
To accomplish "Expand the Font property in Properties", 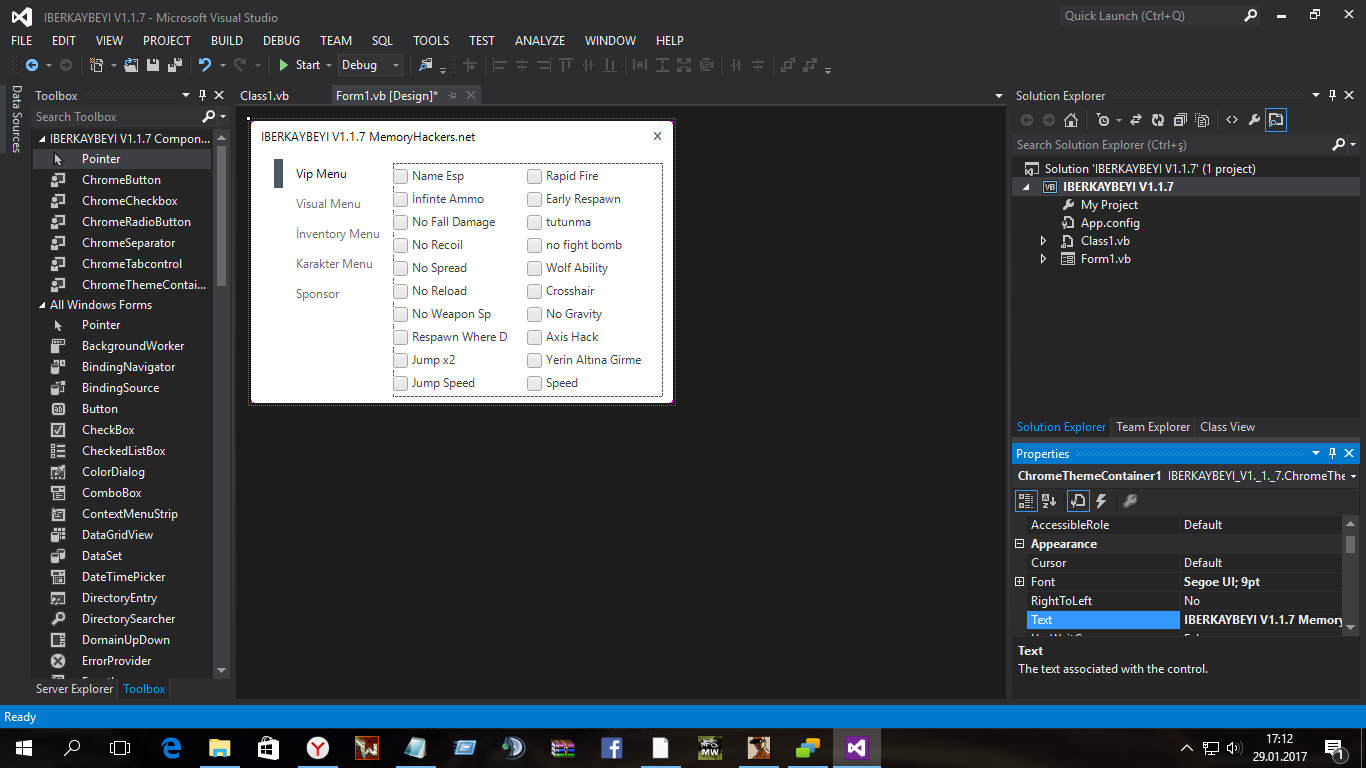I will 1020,582.
